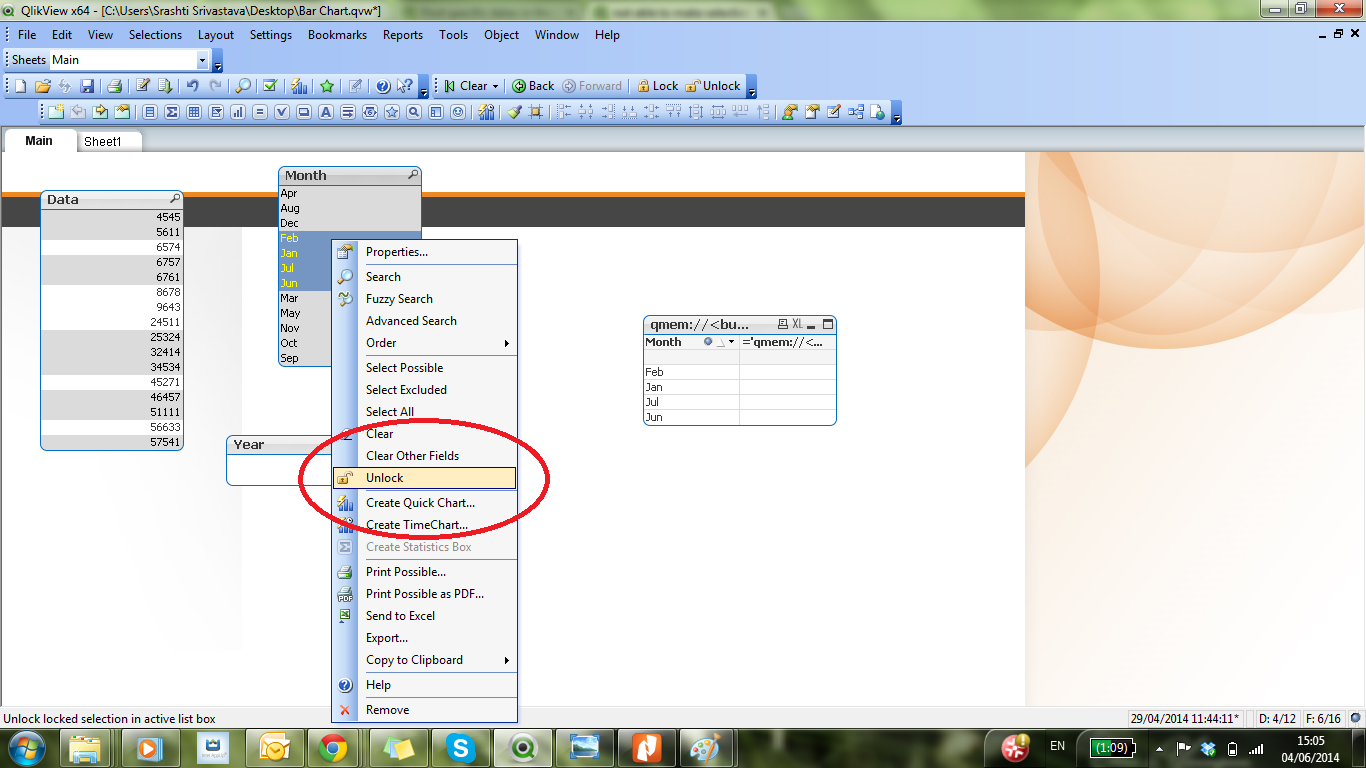Open standard toolbar options arrow after help icons
This screenshot has height=768, width=1366.
click(424, 88)
